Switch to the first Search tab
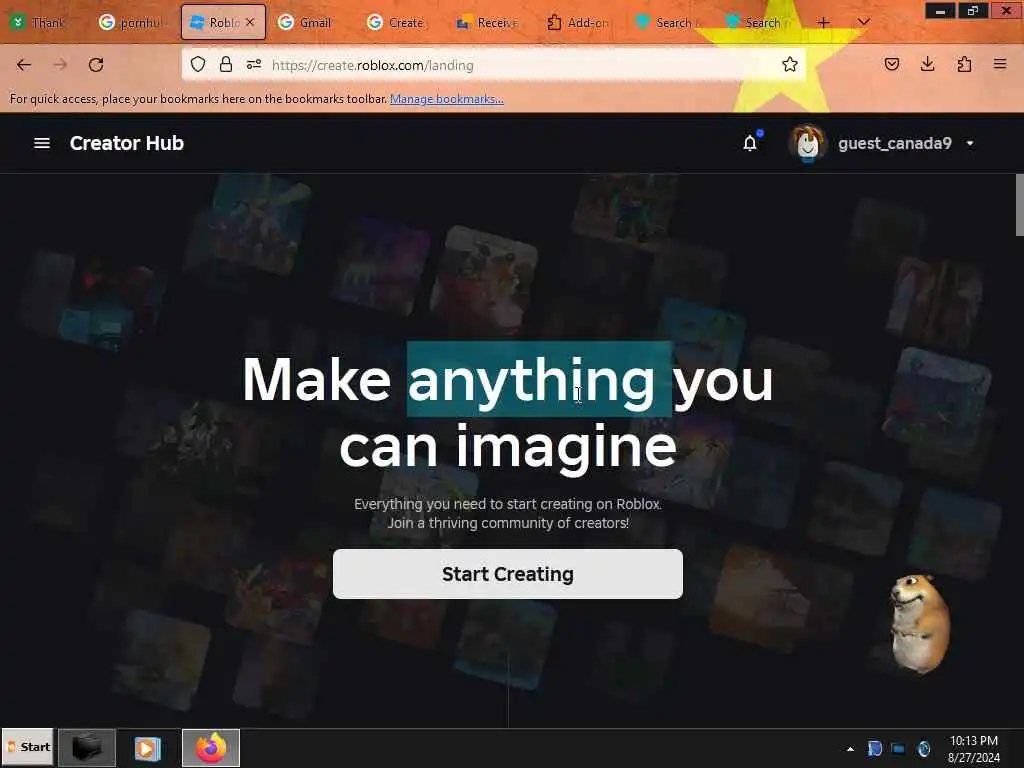1024x768 pixels. 670,22
